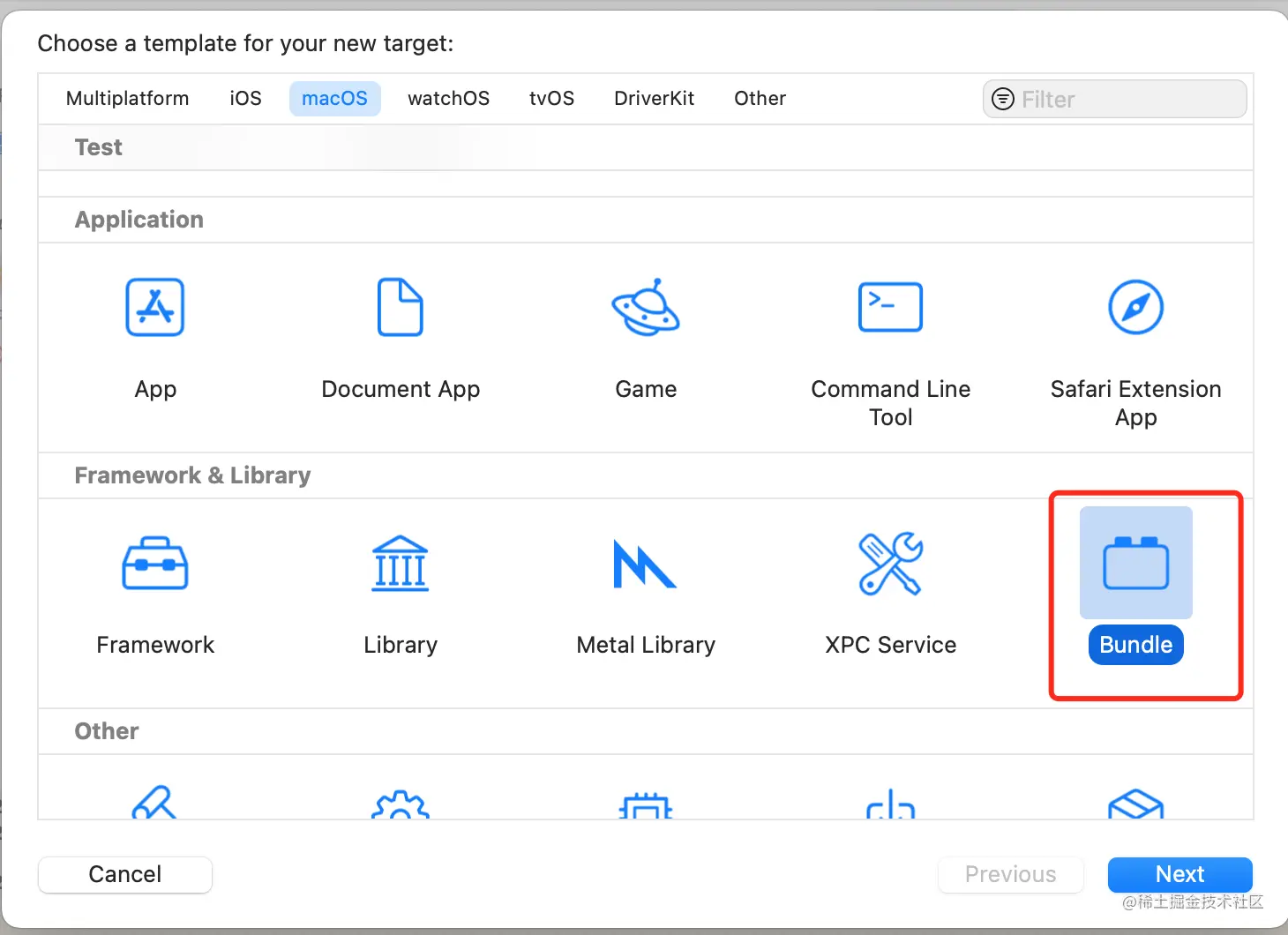
Task: Choose the Safari Extension App compass icon
Action: coord(1136,307)
